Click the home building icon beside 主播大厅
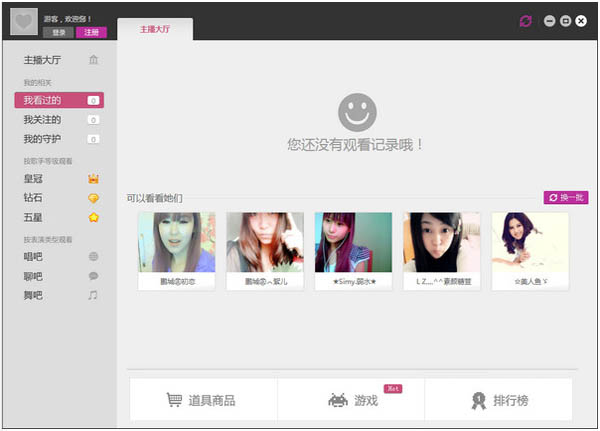This screenshot has height=431, width=600. (x=93, y=60)
